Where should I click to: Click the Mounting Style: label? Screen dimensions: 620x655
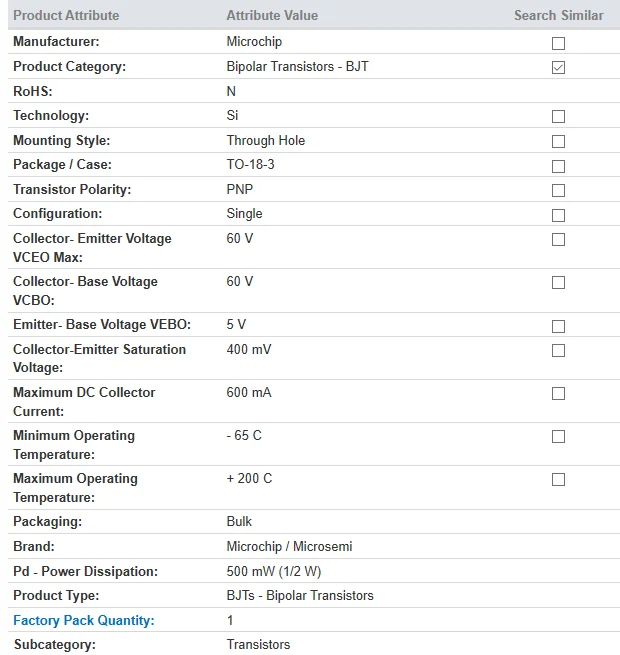click(x=61, y=140)
